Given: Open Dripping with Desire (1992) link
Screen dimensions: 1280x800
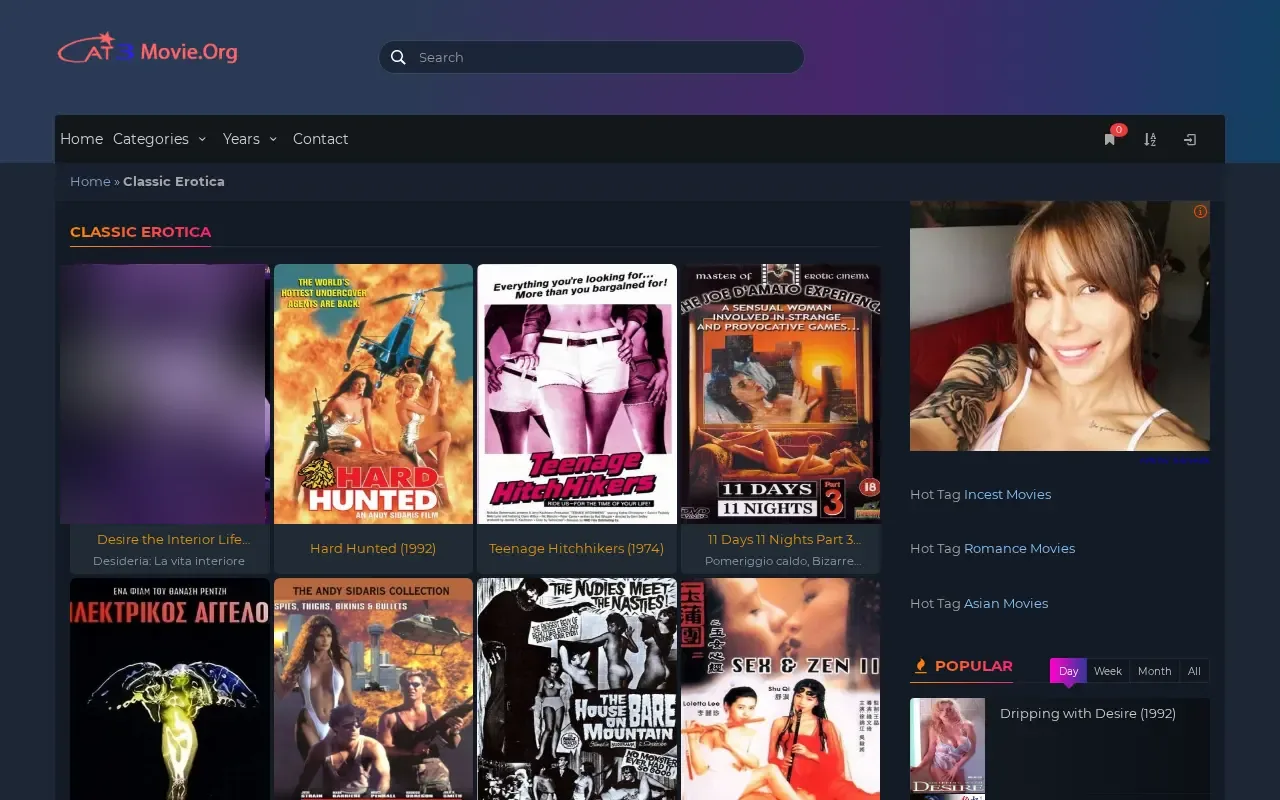Looking at the screenshot, I should 1088,713.
